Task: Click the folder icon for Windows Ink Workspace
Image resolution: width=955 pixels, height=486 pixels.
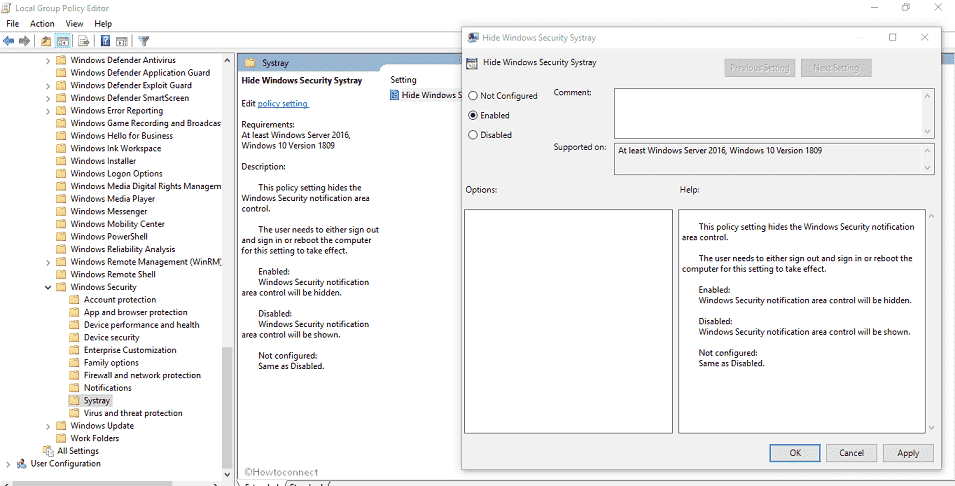Action: pyautogui.click(x=61, y=148)
